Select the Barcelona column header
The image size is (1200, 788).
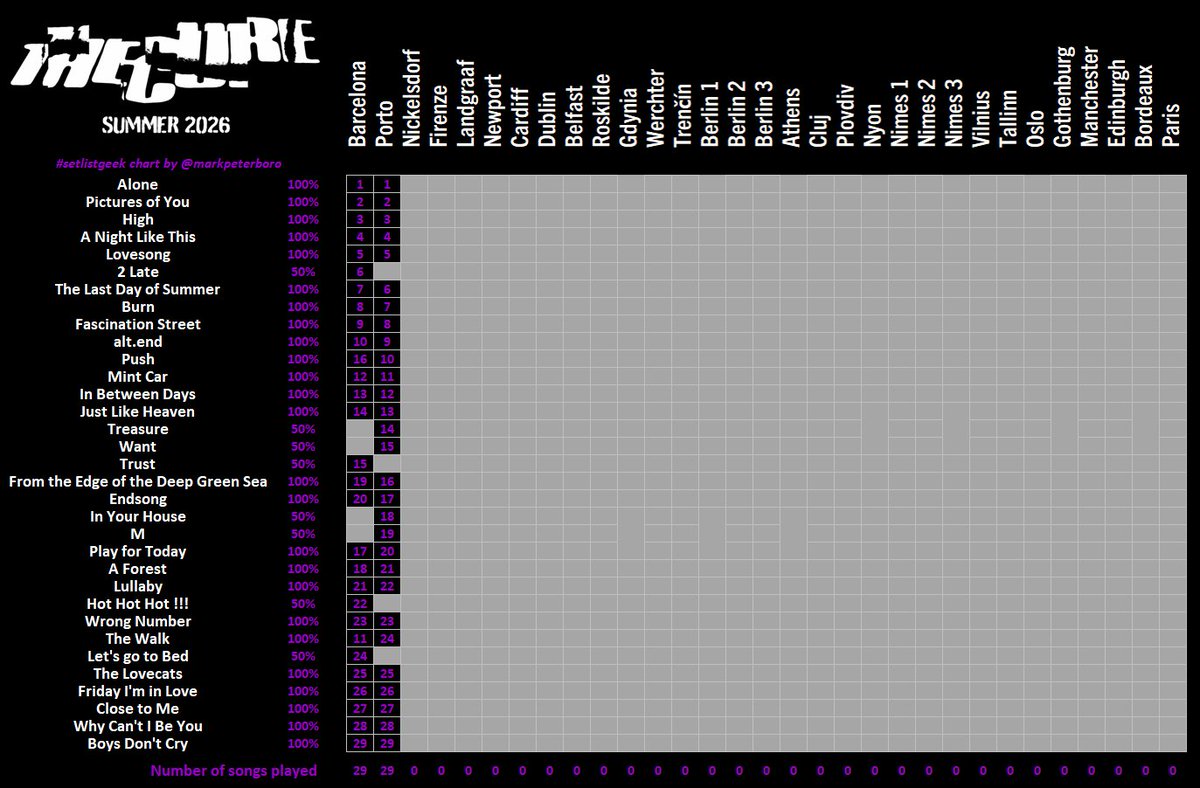[359, 104]
